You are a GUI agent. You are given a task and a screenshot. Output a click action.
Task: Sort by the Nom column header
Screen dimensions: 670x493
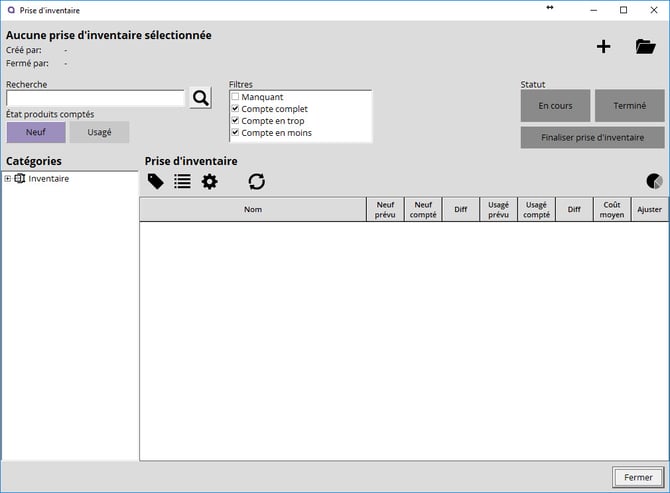point(252,209)
